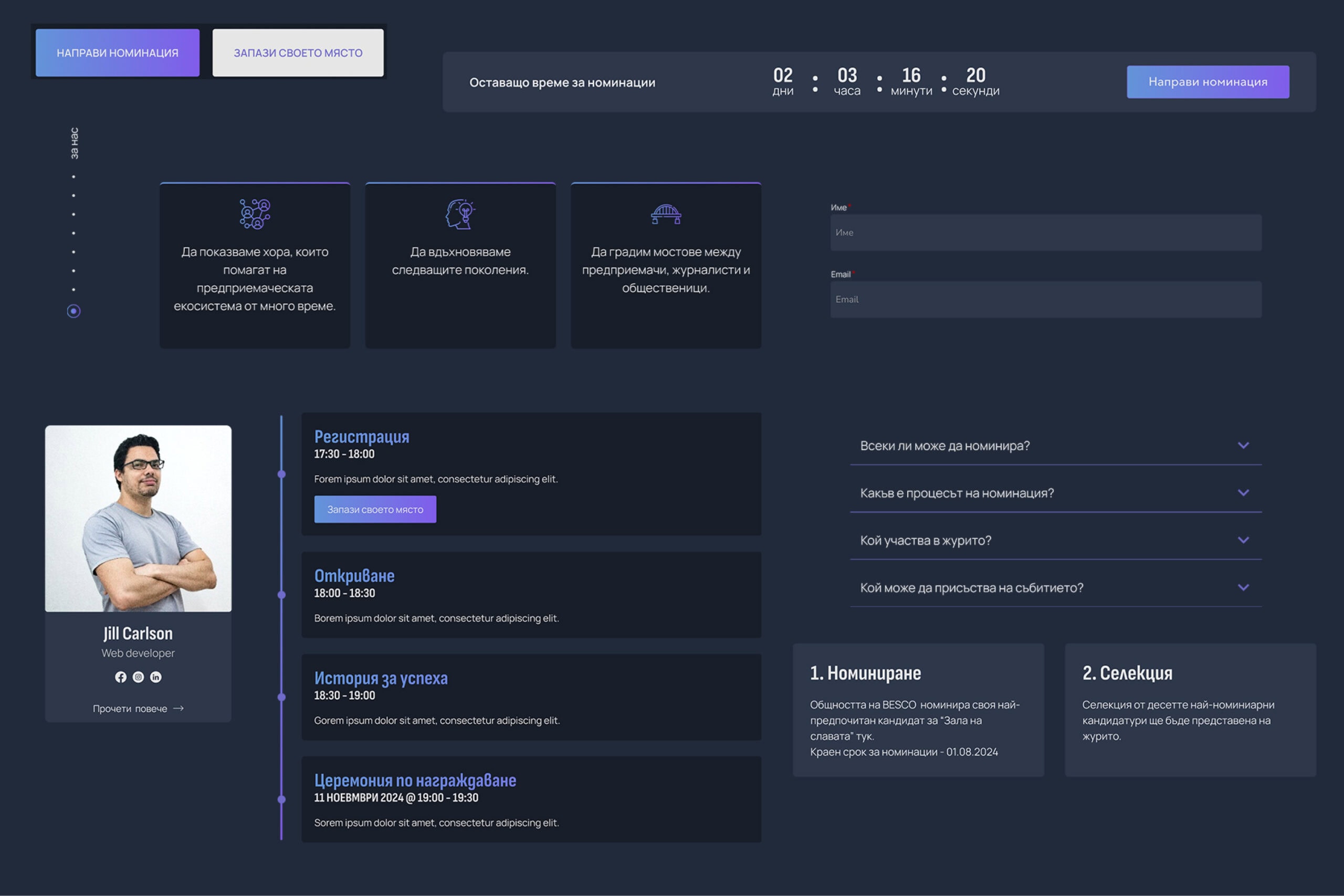Click the Facebook icon under Jill Carlson
1344x896 pixels.
tap(121, 677)
